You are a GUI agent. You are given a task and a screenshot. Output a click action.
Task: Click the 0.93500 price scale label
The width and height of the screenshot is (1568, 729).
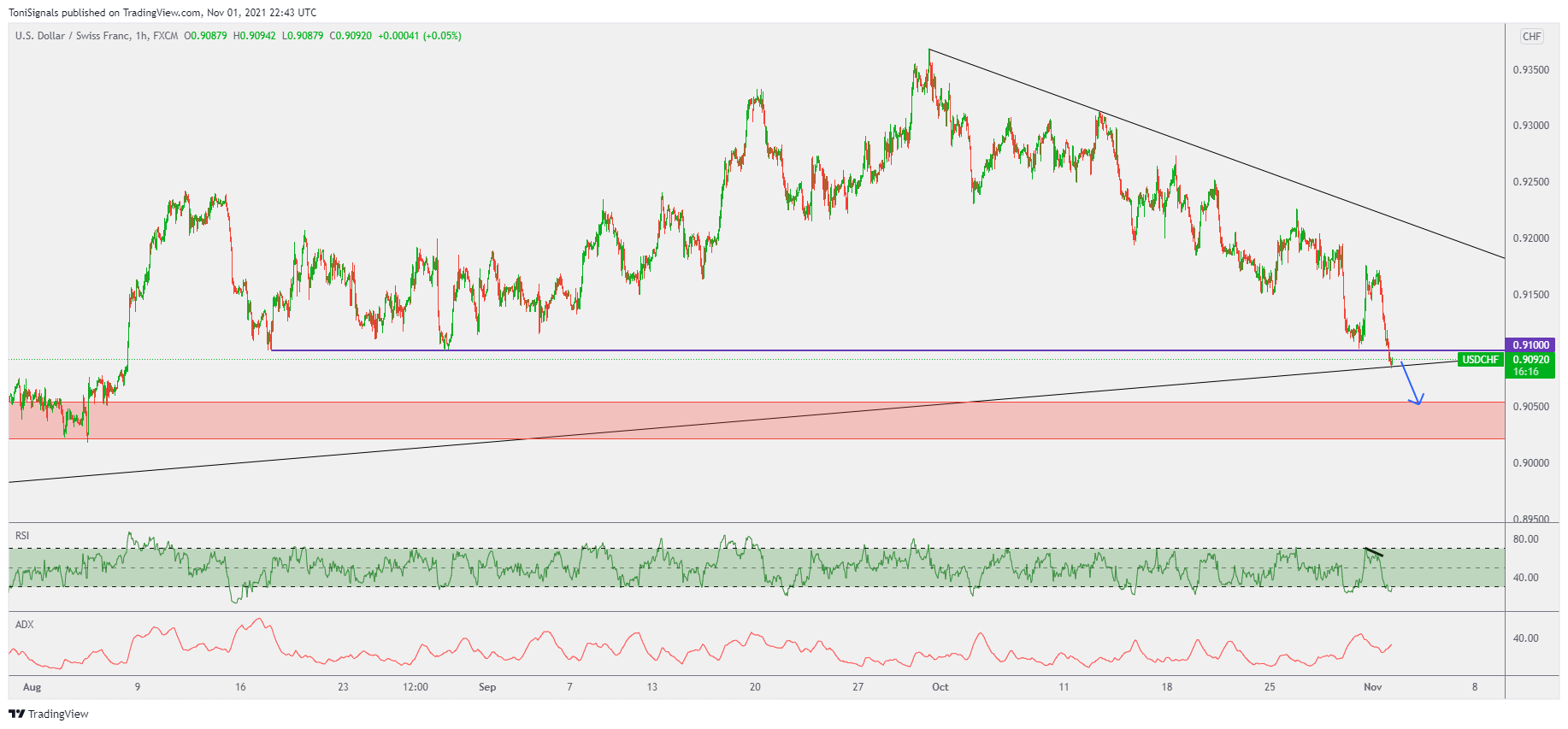pyautogui.click(x=1530, y=70)
